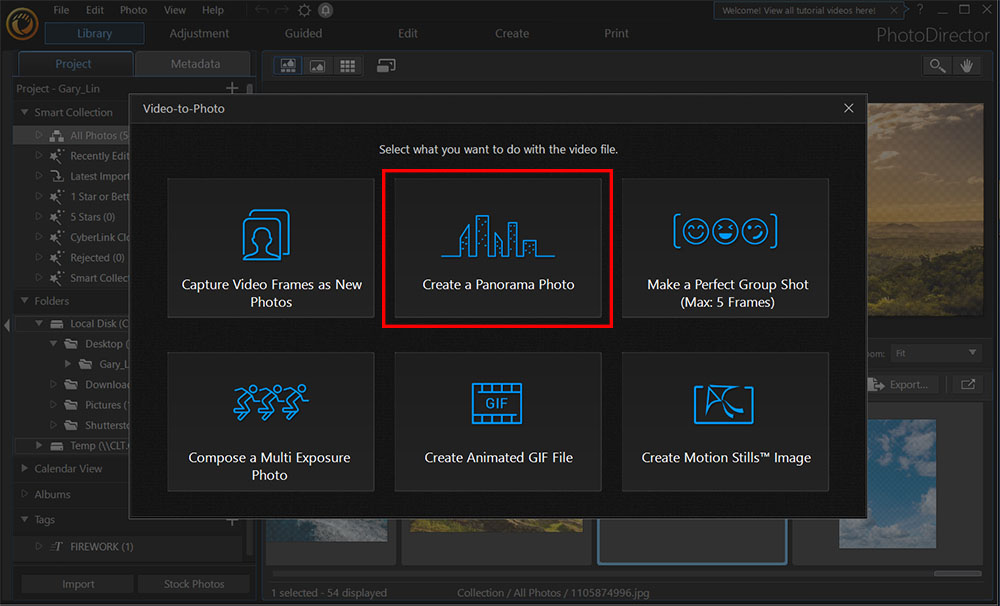Open Stock Photos
The width and height of the screenshot is (1000, 606).
click(193, 584)
